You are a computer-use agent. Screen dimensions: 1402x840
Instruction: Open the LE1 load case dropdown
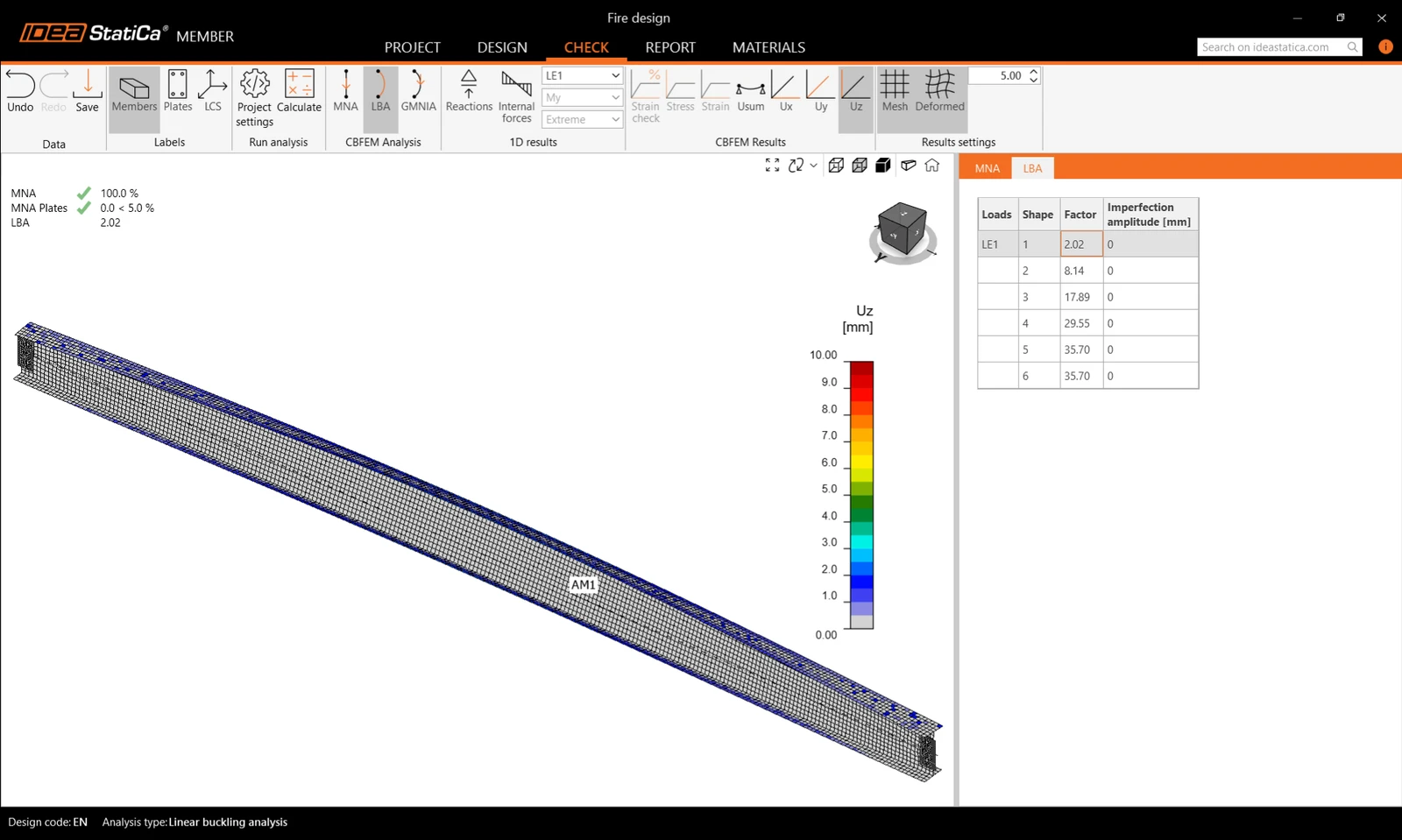coord(582,75)
